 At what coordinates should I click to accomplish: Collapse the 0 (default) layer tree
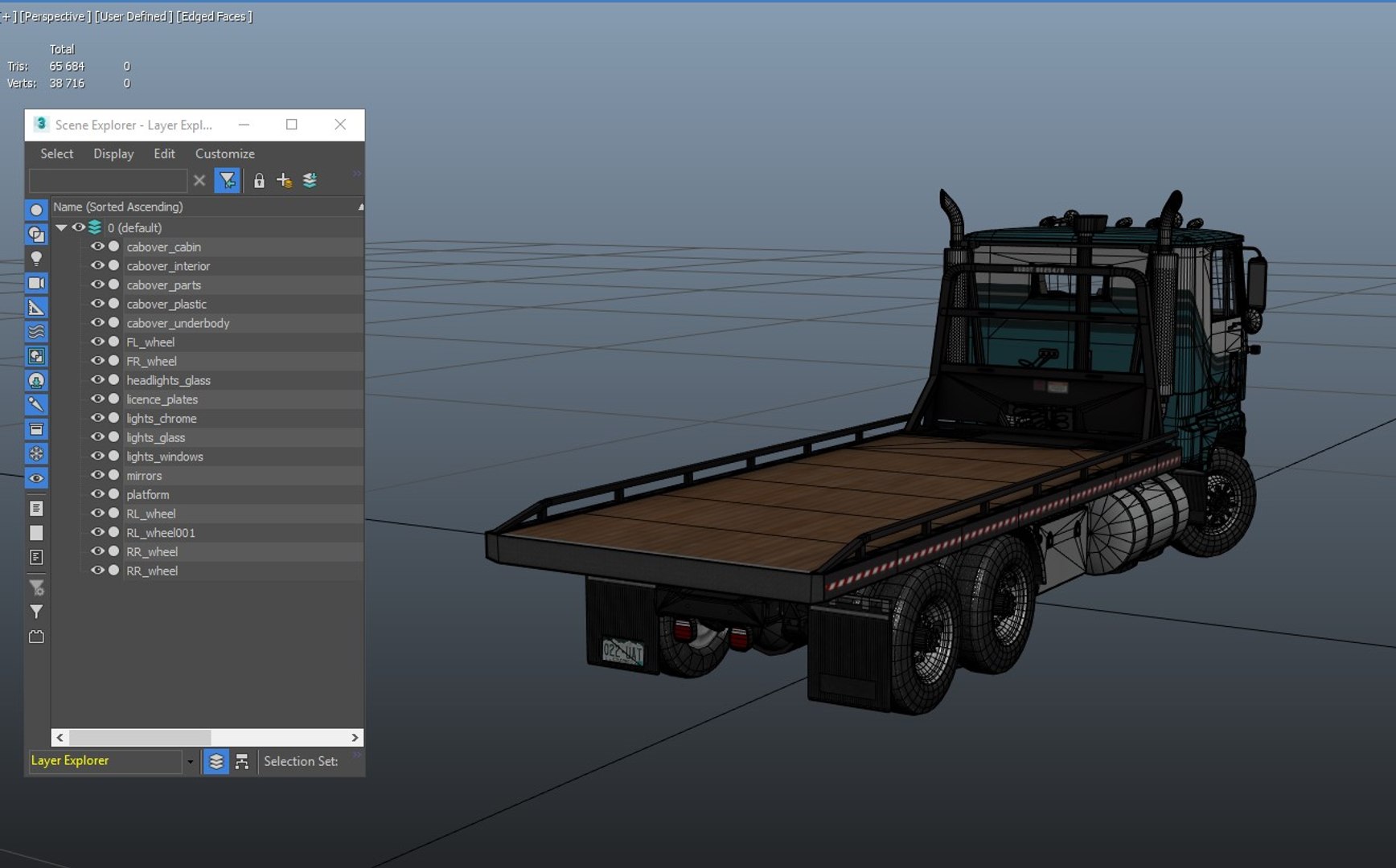click(x=61, y=227)
